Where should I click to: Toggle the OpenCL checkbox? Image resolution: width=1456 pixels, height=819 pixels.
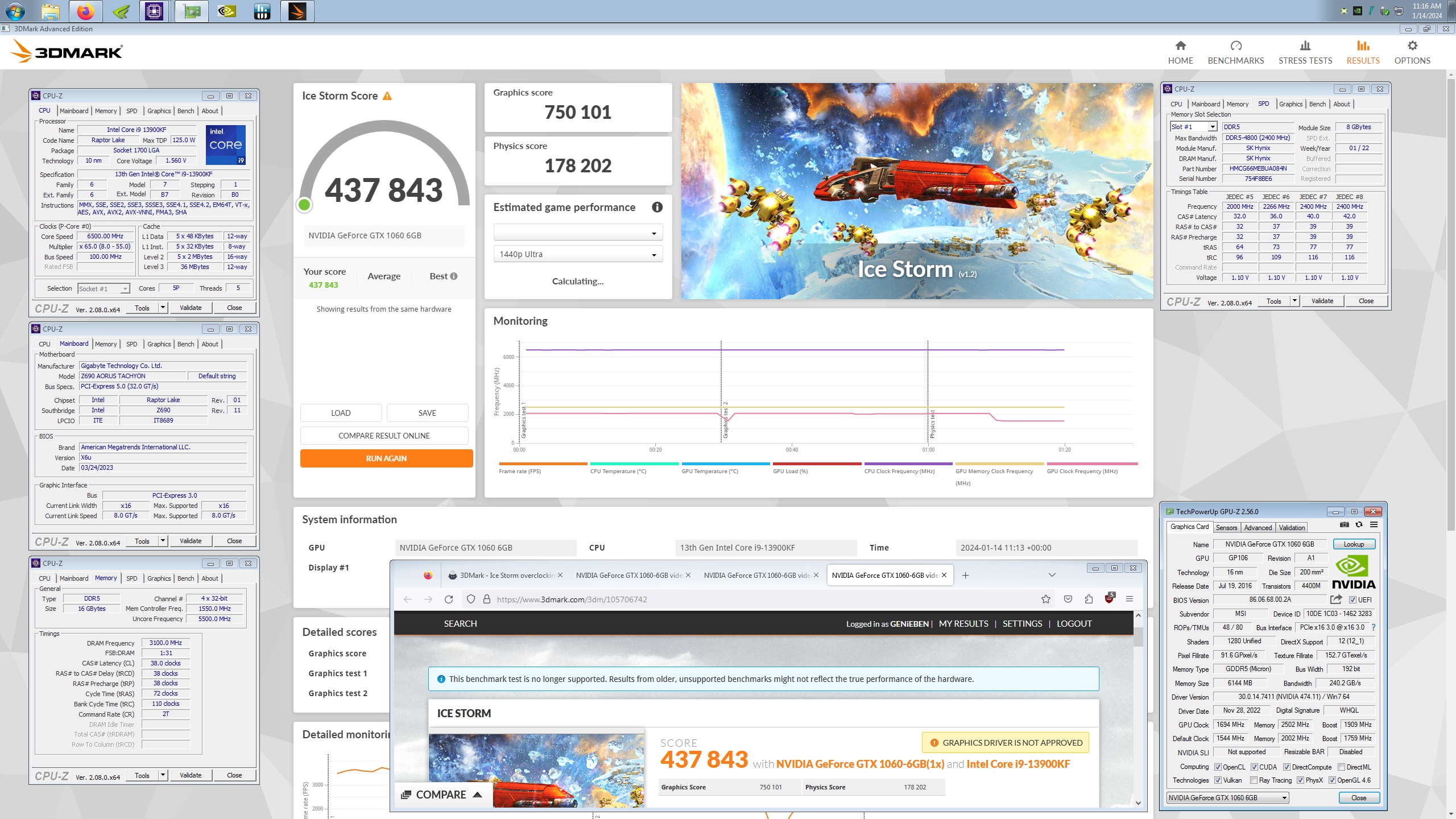pos(1218,767)
